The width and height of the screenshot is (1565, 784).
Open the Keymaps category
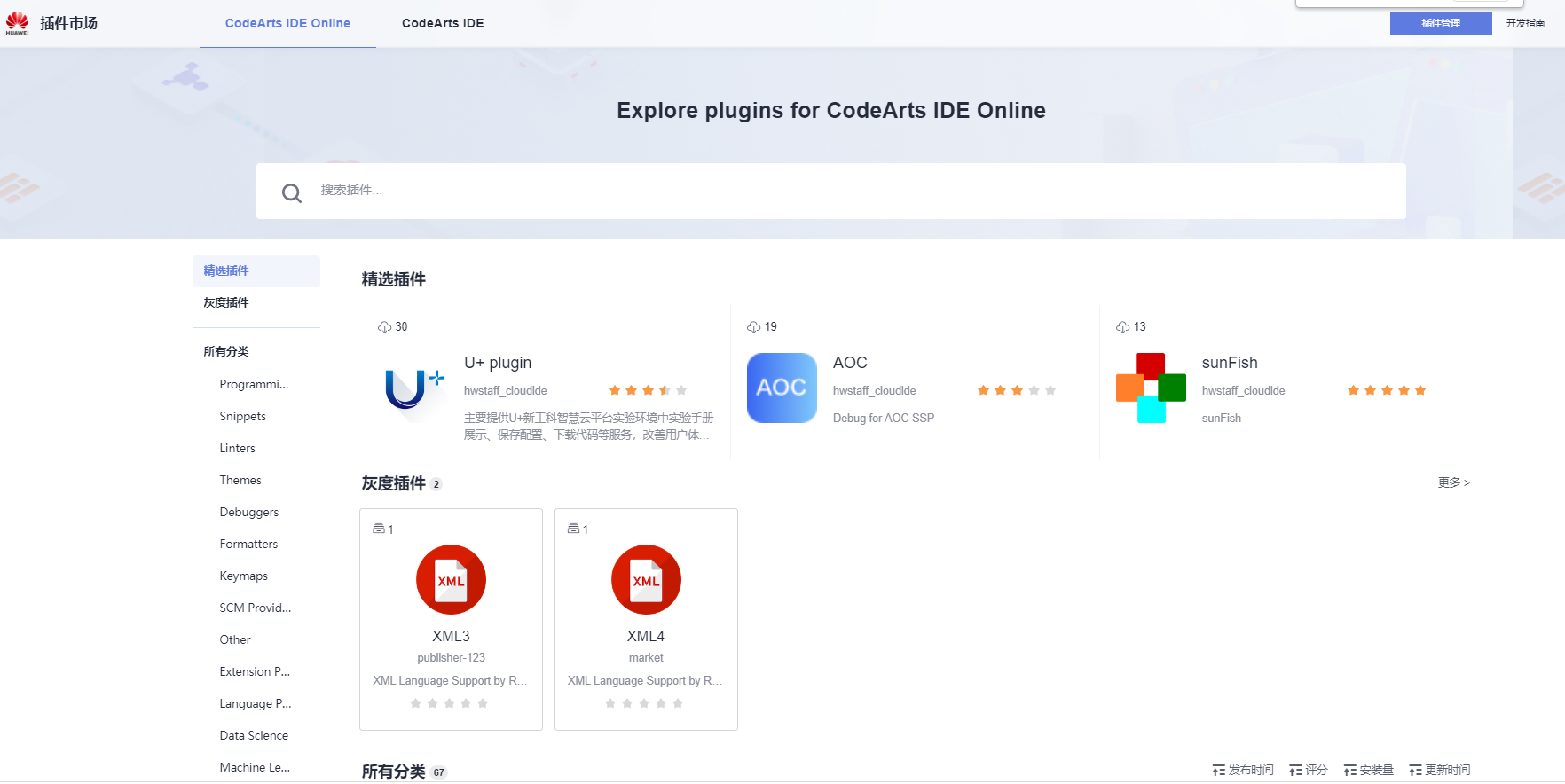point(243,576)
